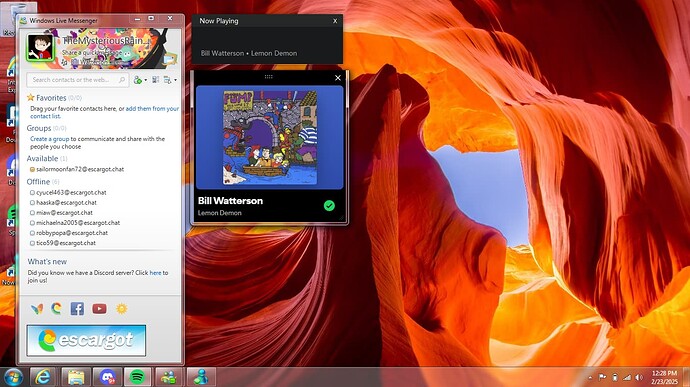Click the Escargot swirl icon
This screenshot has height=387, width=690.
click(x=56, y=309)
